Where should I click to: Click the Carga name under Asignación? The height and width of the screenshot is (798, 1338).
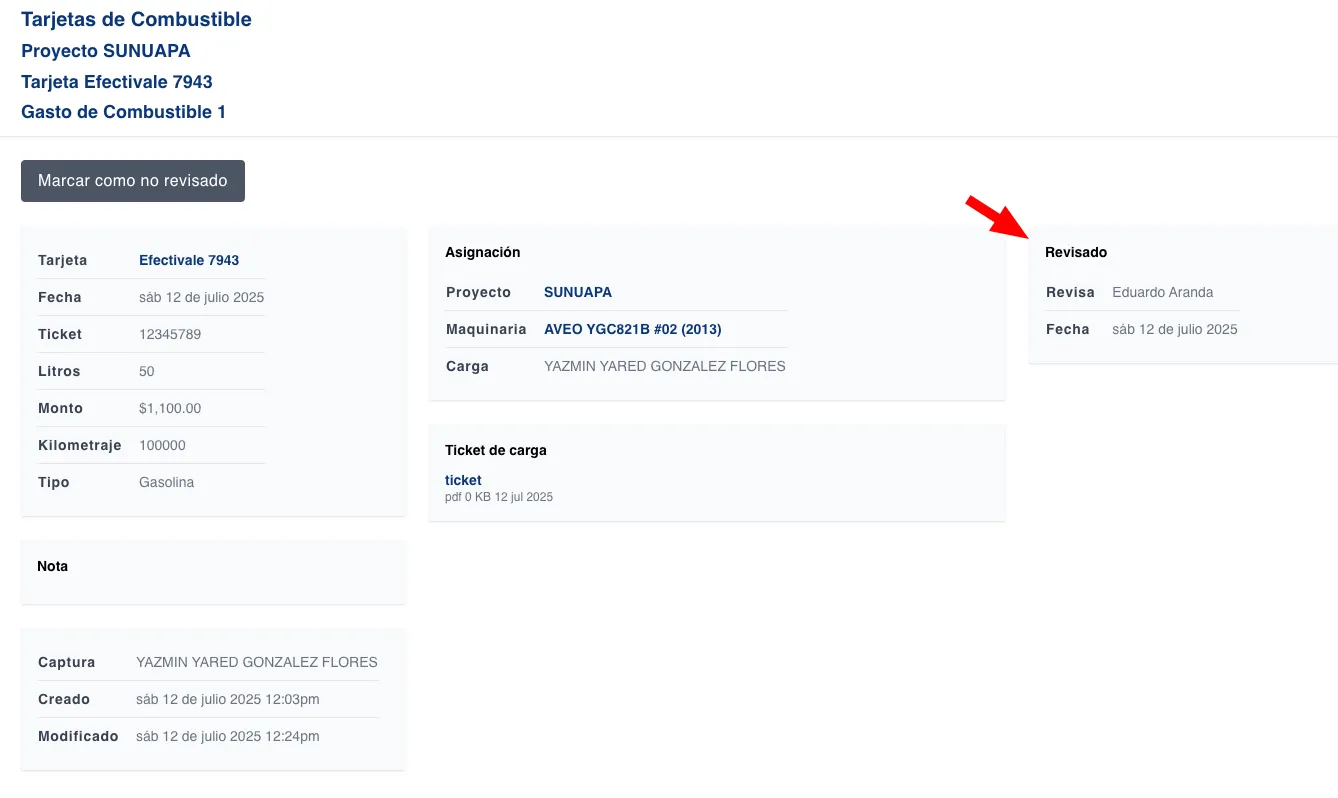point(664,366)
